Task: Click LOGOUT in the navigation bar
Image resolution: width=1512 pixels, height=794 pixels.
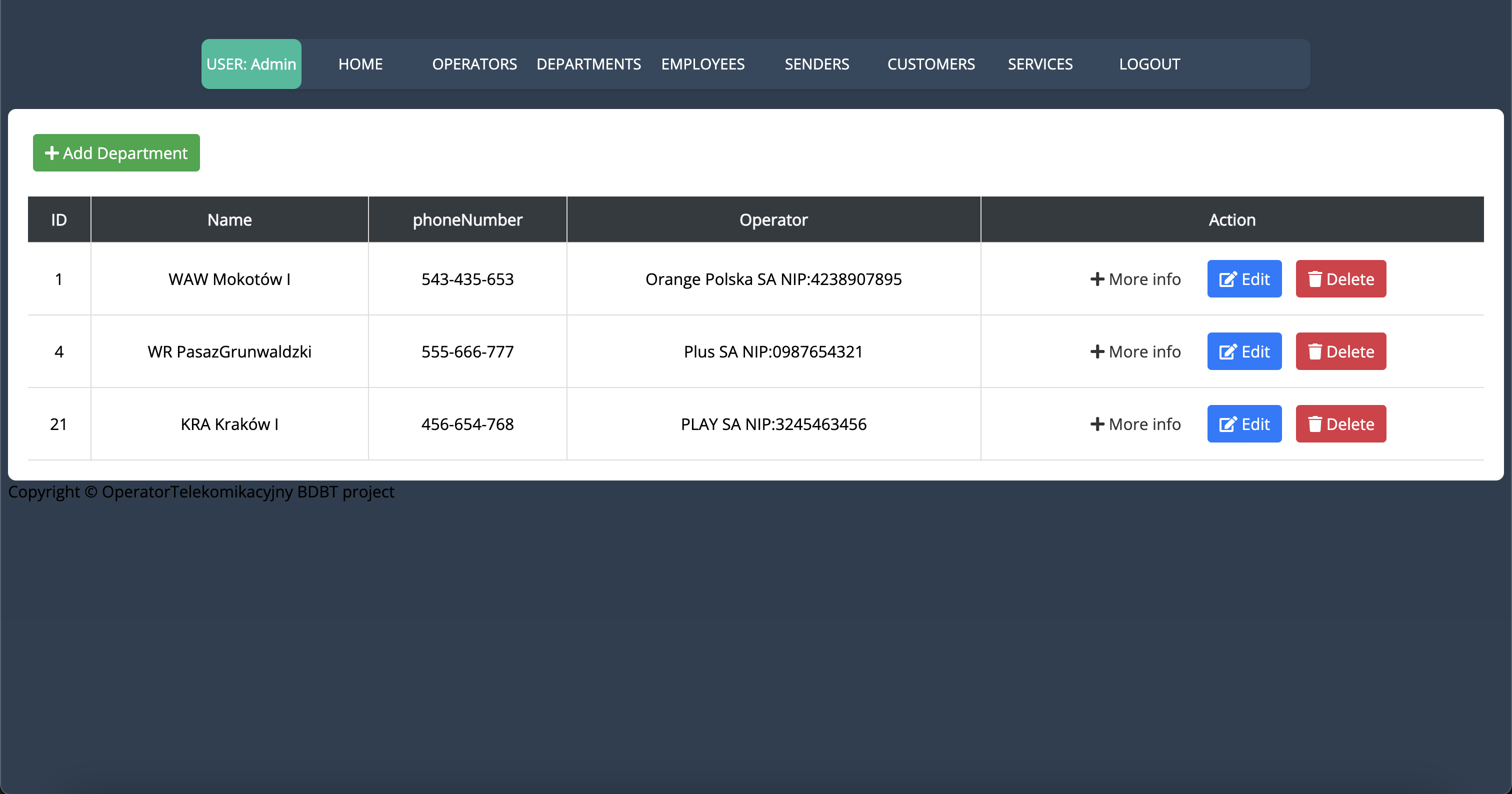Action: point(1148,64)
